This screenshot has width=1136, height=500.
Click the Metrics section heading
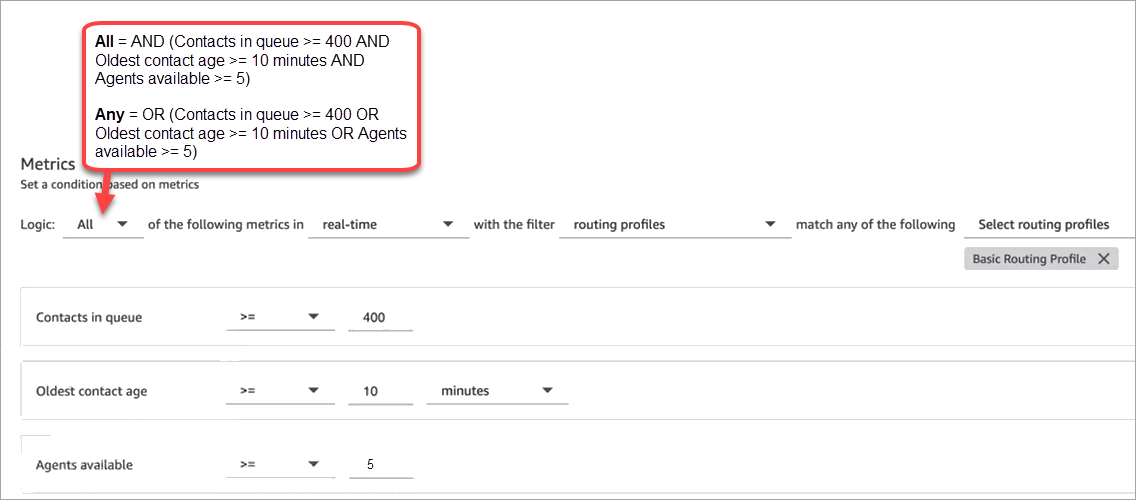(48, 164)
